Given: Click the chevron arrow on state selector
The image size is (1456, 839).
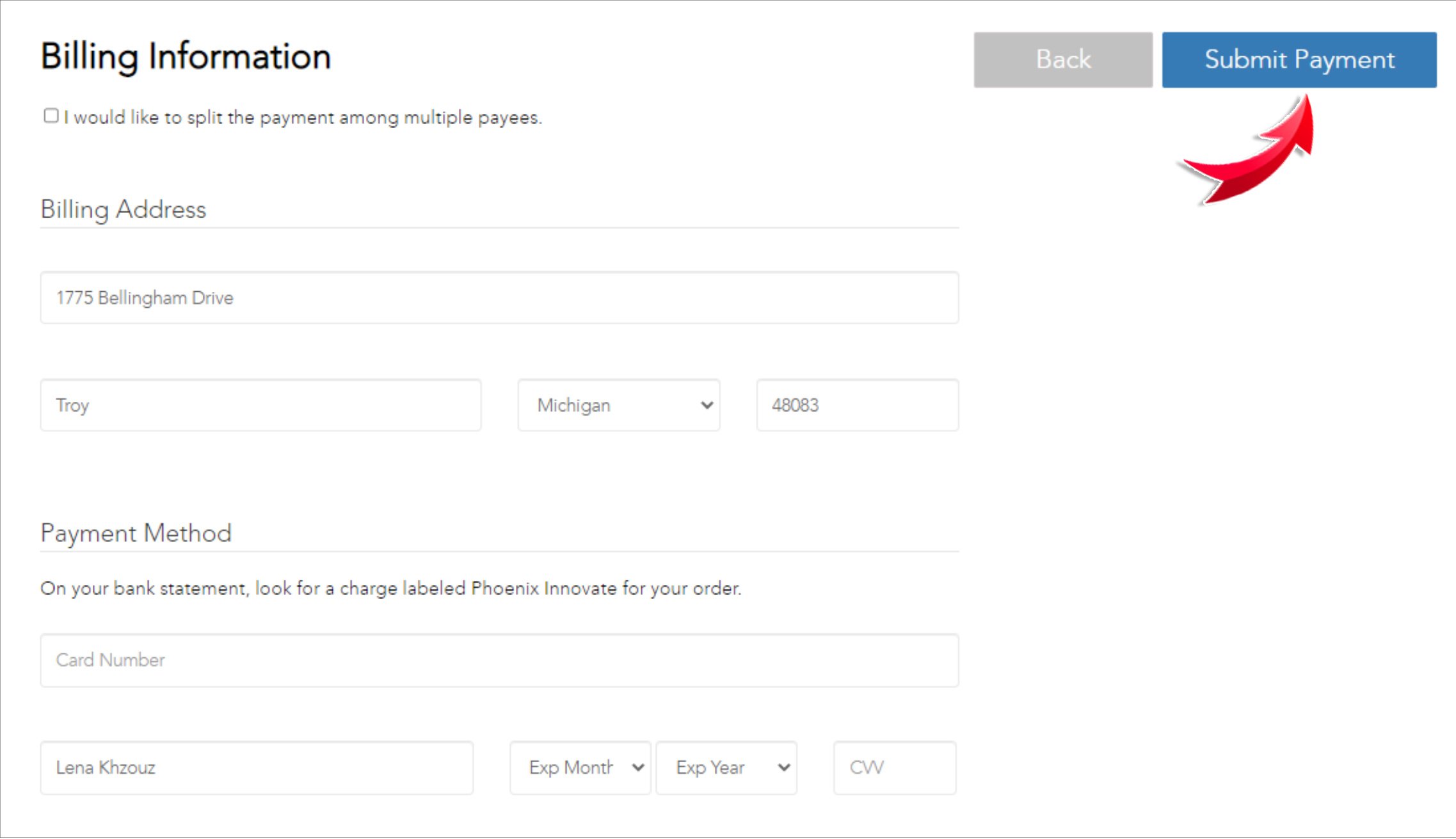Looking at the screenshot, I should point(707,405).
